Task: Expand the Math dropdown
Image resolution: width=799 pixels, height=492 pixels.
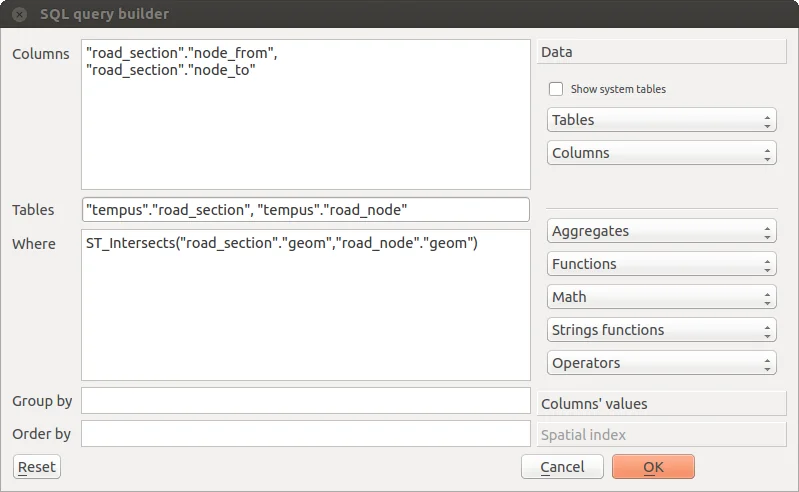Action: tap(661, 297)
